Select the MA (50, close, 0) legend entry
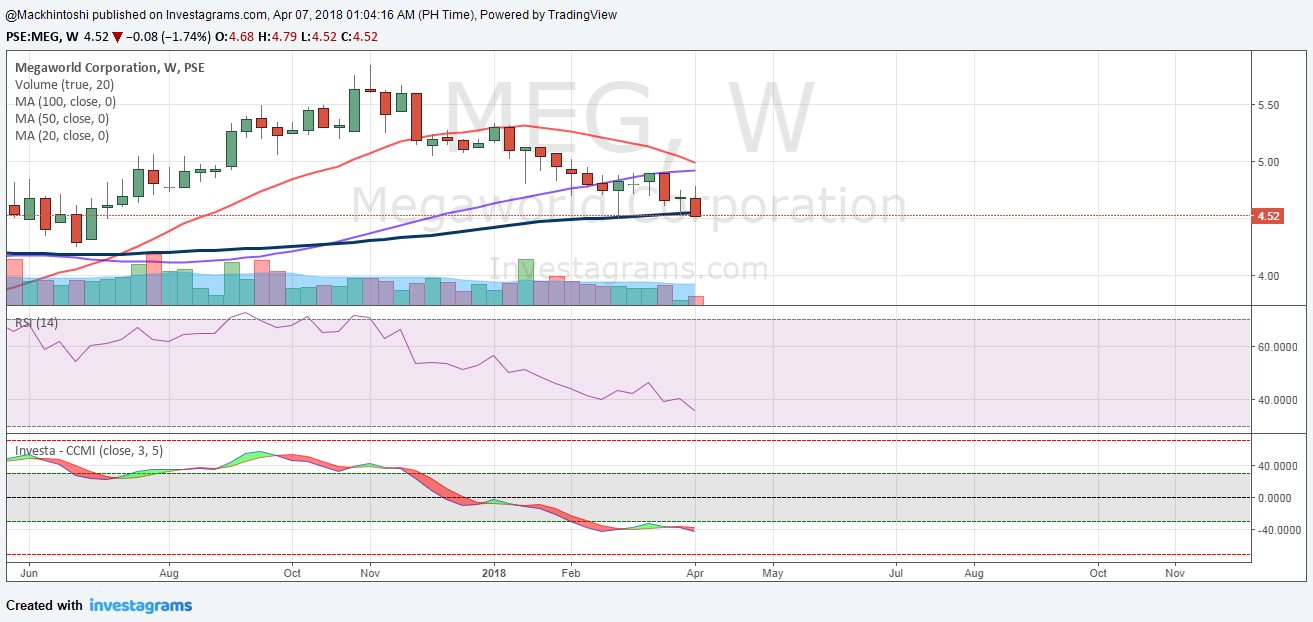Viewport: 1313px width, 622px height. (x=62, y=119)
